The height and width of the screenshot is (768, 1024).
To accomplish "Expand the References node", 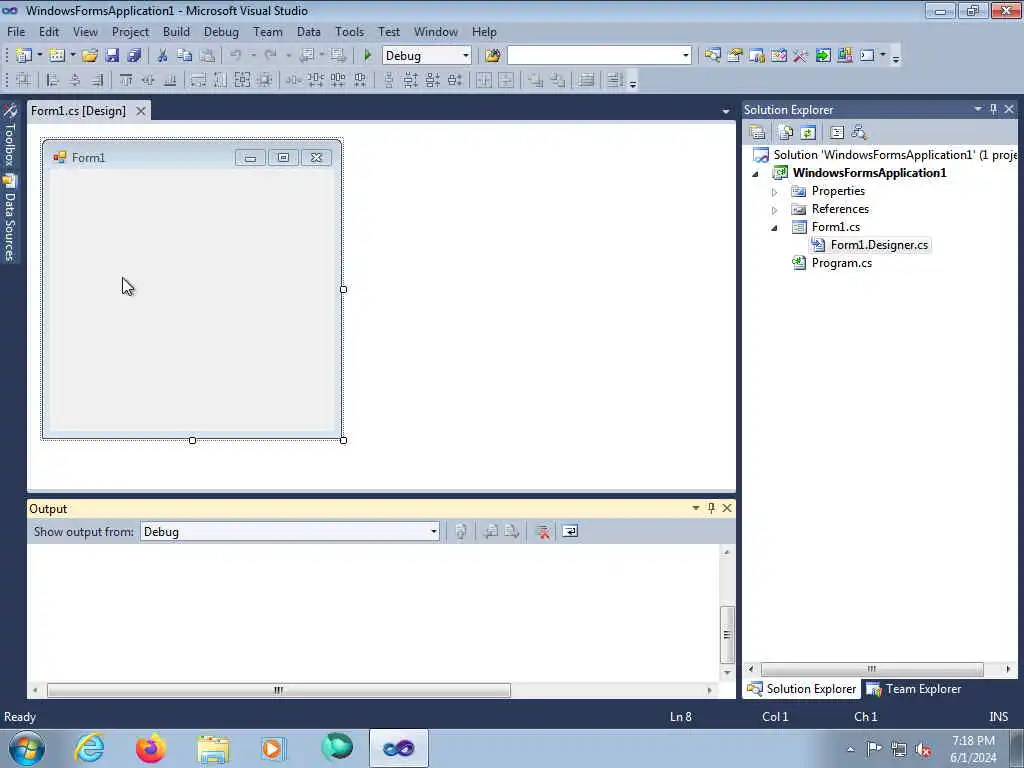I will (x=775, y=210).
